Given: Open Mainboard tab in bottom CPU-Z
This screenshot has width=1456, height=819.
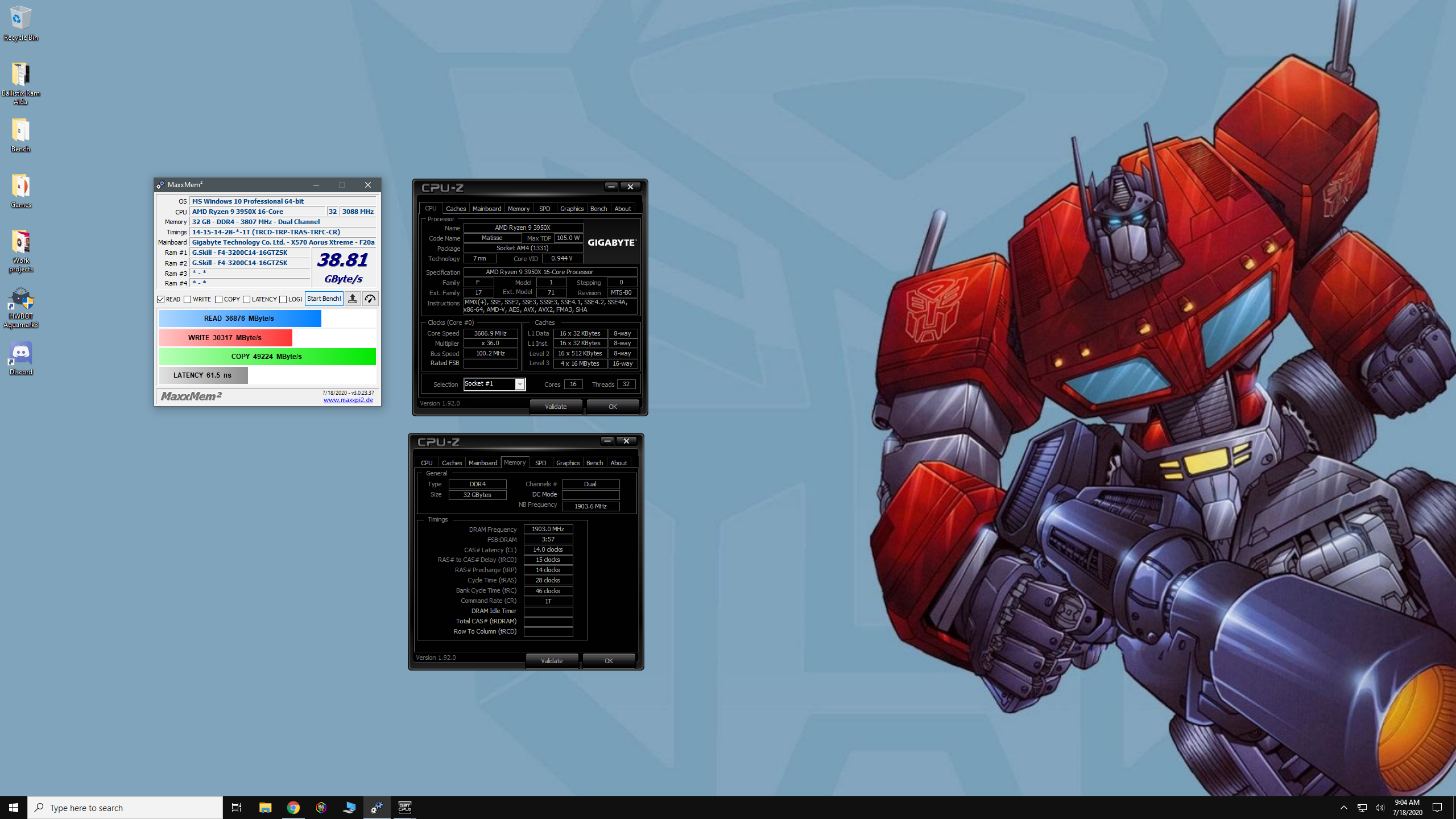Looking at the screenshot, I should click(483, 463).
